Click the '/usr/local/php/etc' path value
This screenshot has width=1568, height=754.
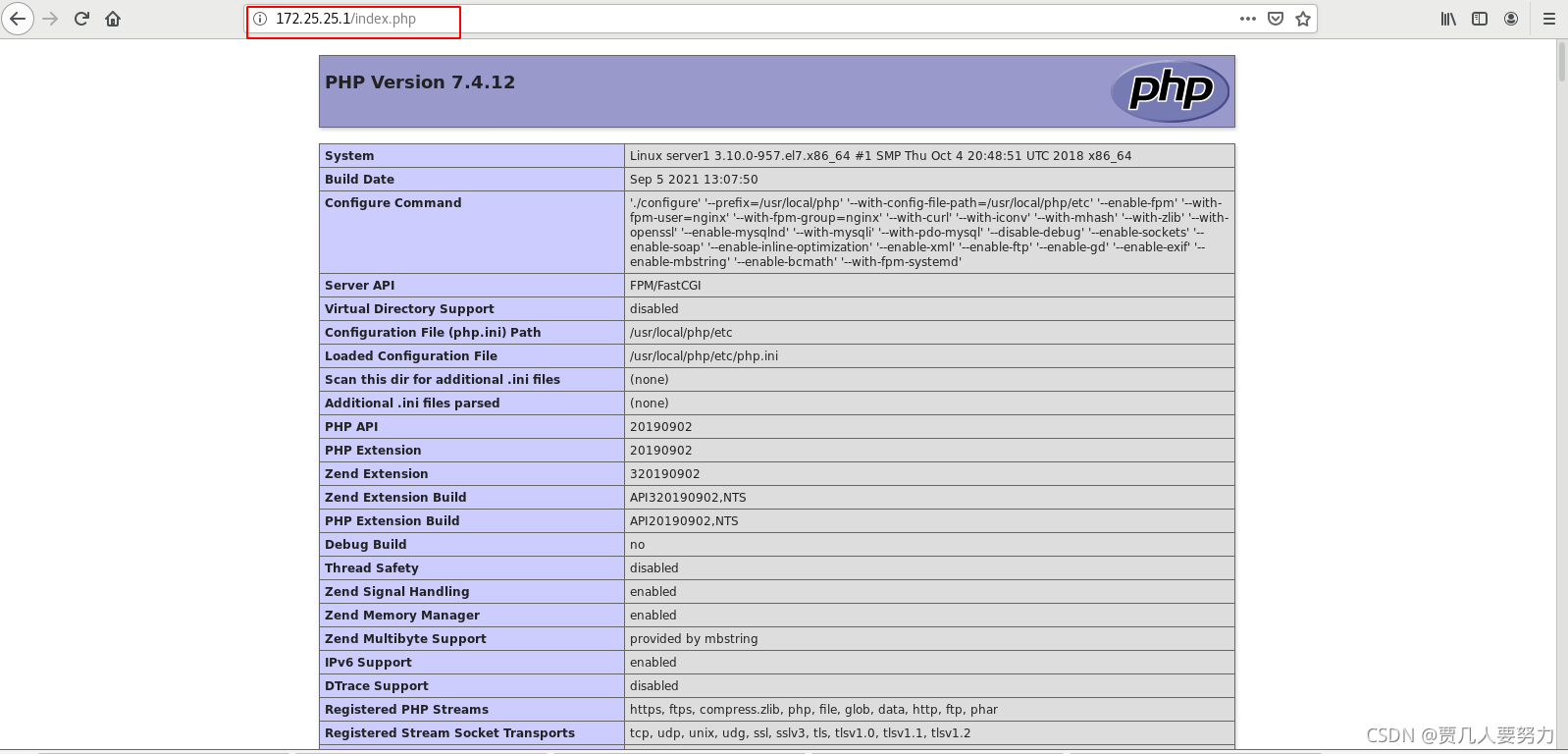click(681, 333)
